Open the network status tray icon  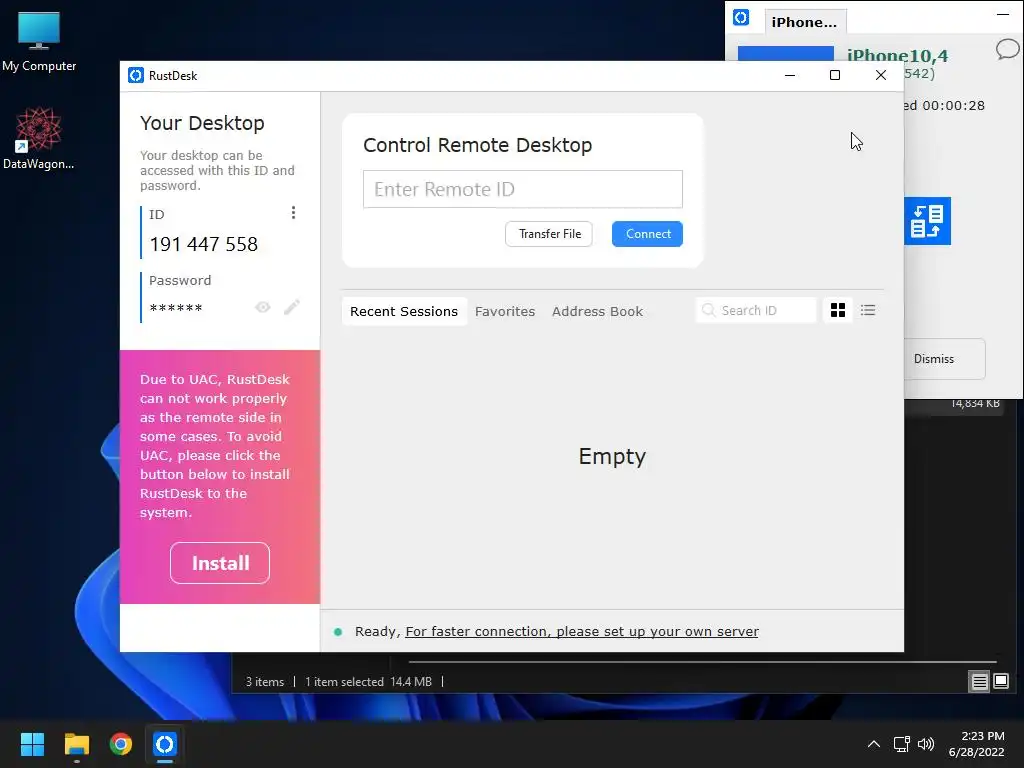pyautogui.click(x=902, y=744)
